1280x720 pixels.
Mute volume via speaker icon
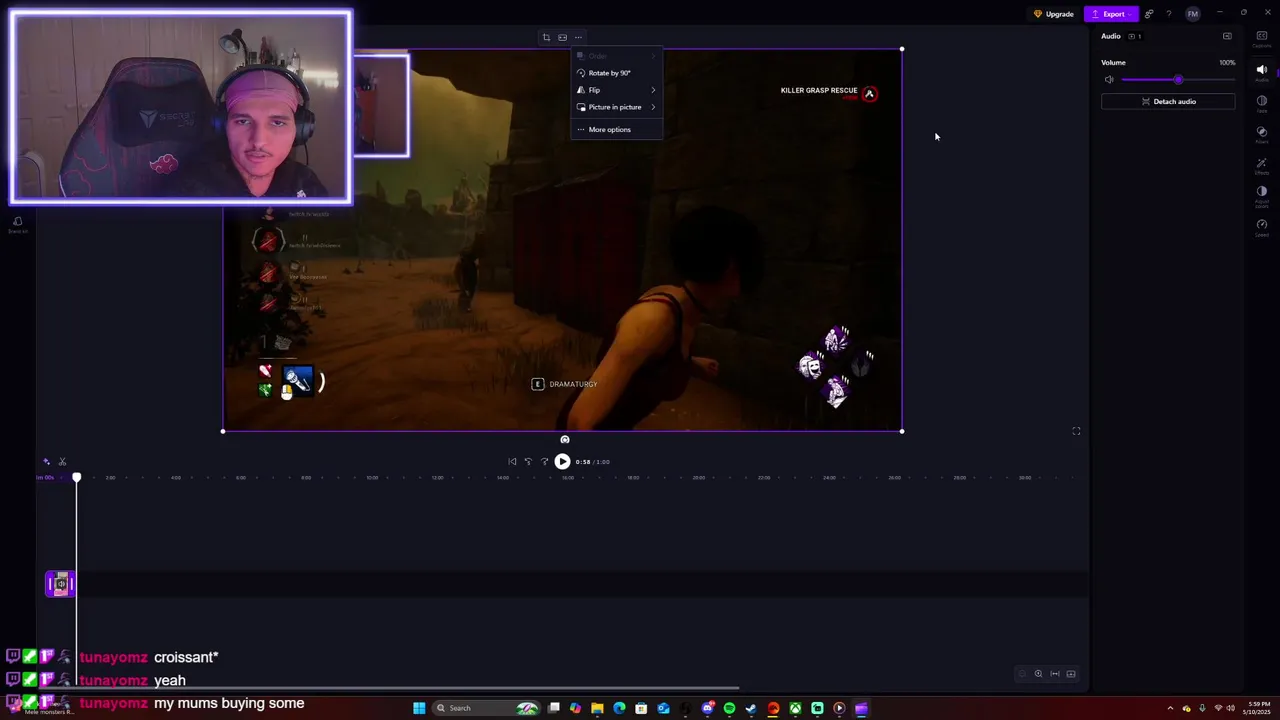[1109, 80]
